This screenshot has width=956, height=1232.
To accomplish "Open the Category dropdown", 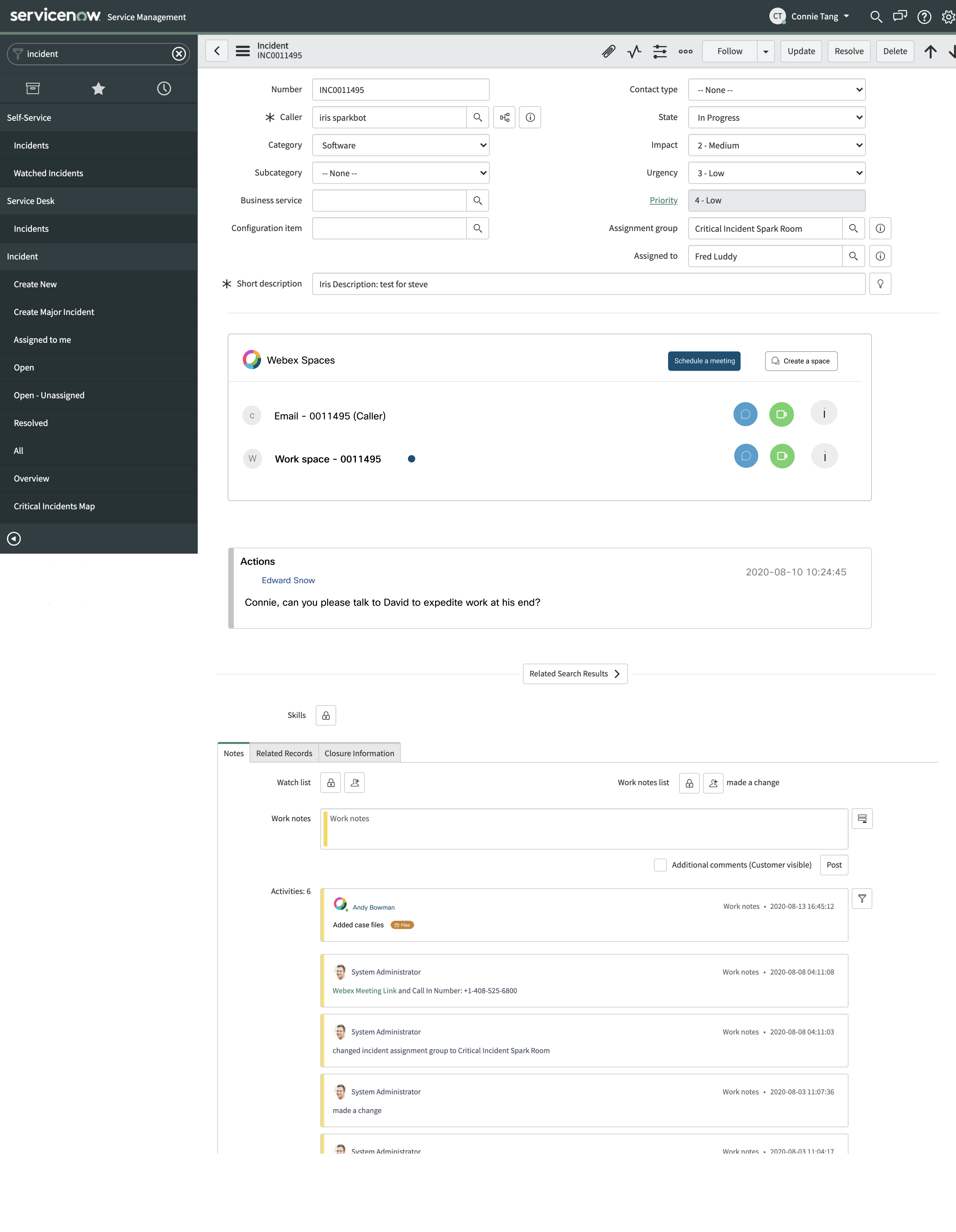I will (x=401, y=145).
